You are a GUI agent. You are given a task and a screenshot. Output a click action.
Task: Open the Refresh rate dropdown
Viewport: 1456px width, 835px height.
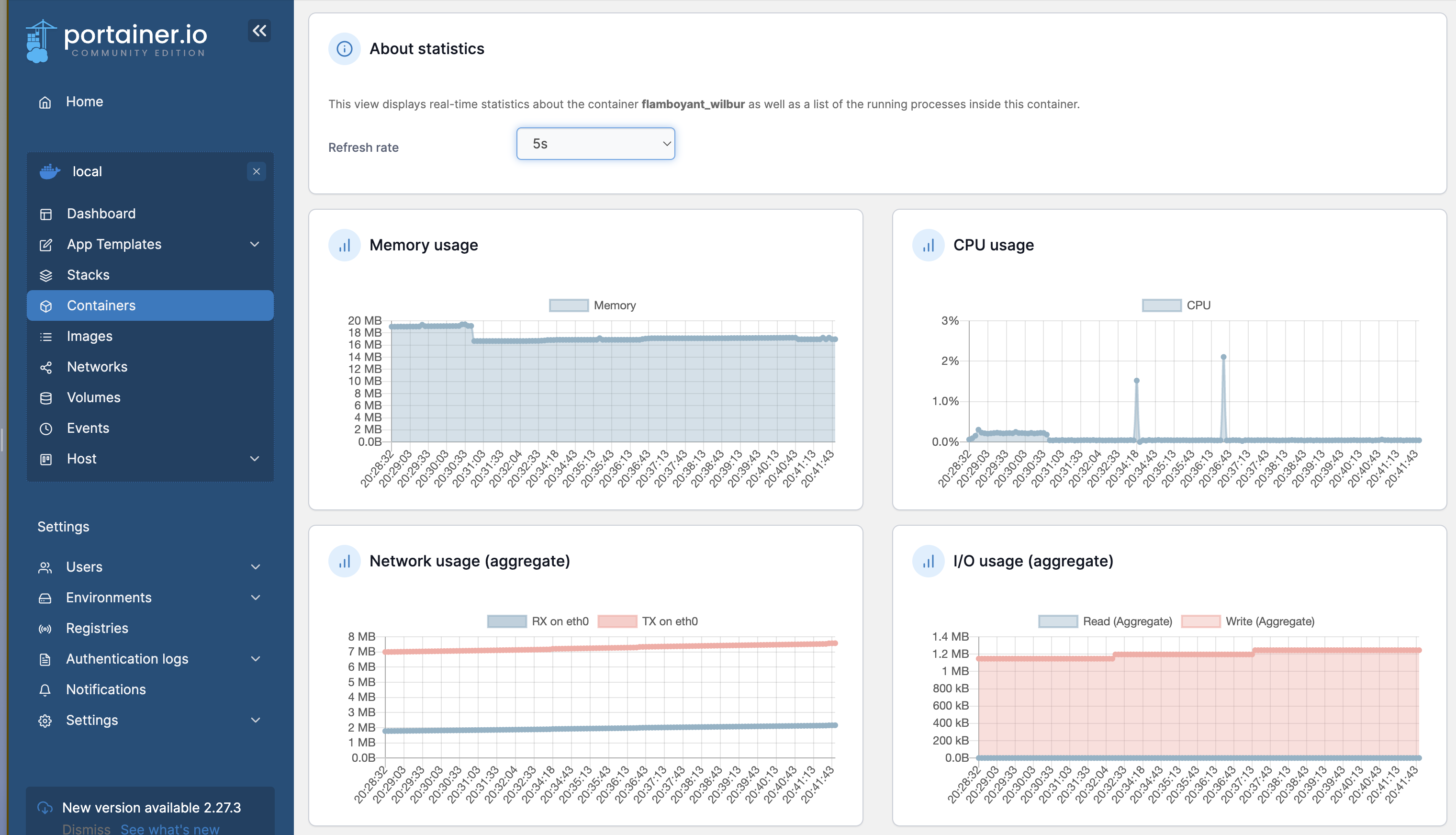point(595,143)
